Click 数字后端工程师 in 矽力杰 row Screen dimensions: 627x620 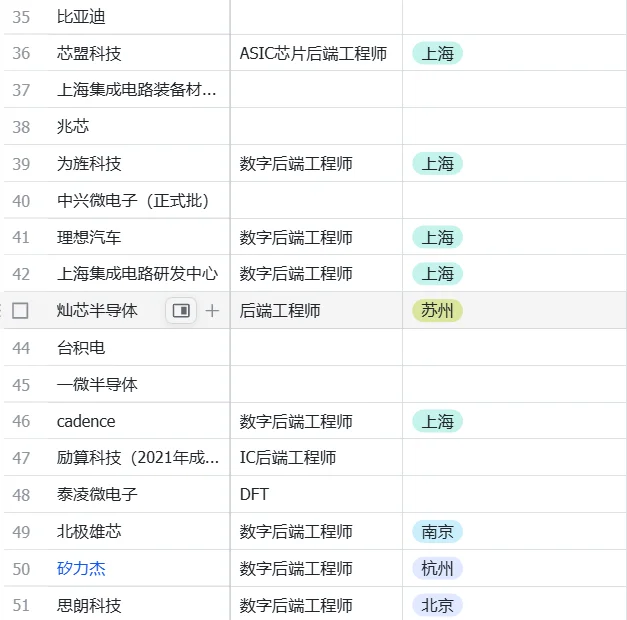[296, 568]
